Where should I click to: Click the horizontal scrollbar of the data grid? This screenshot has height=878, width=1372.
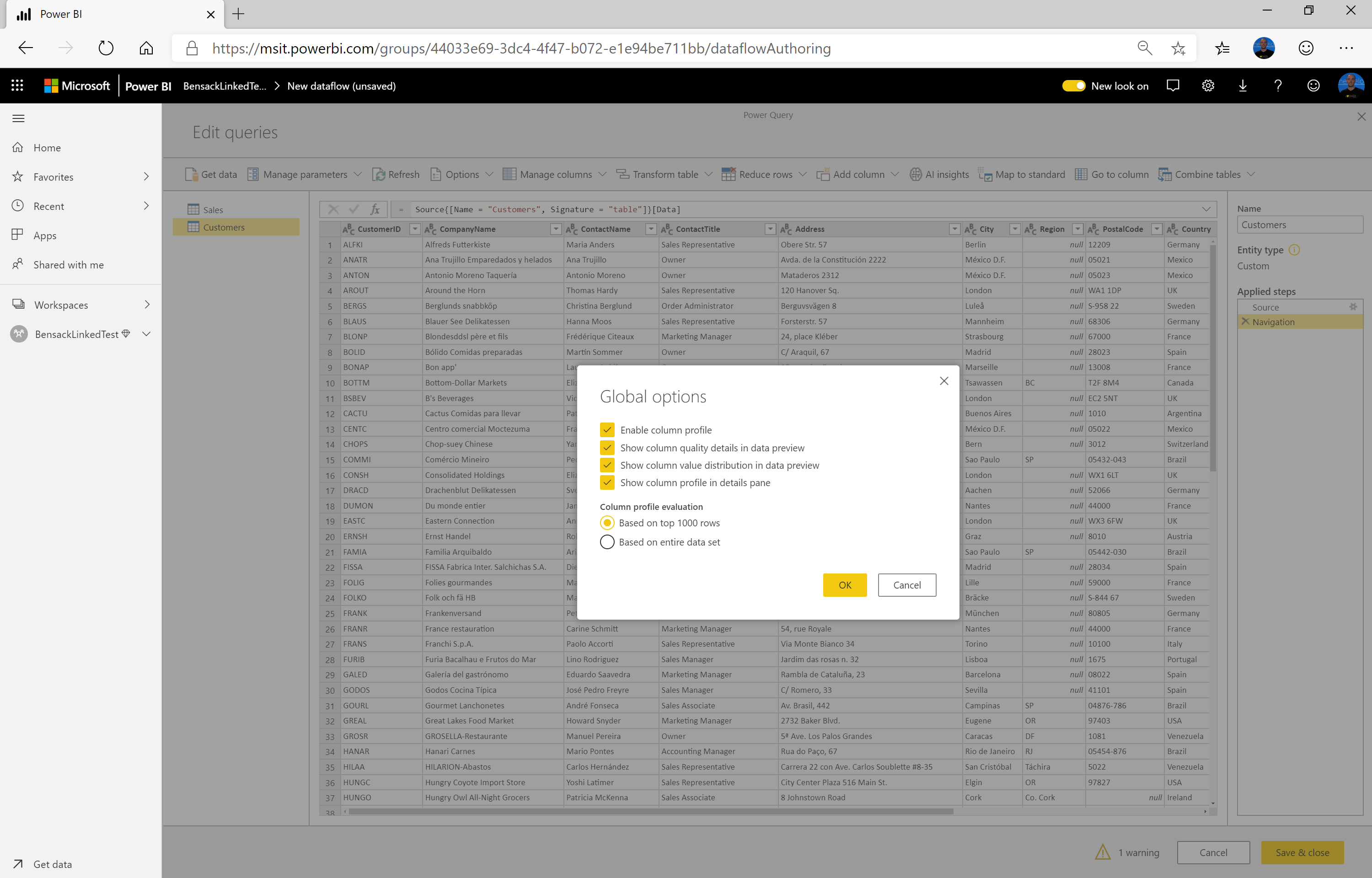651,811
